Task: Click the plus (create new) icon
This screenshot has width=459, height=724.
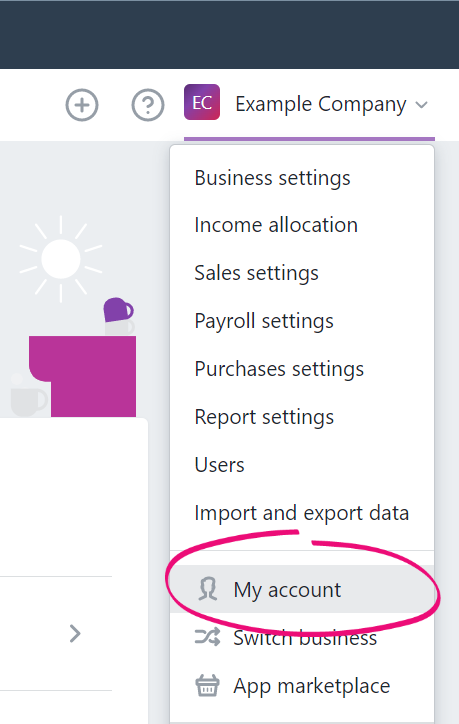Action: pos(82,105)
